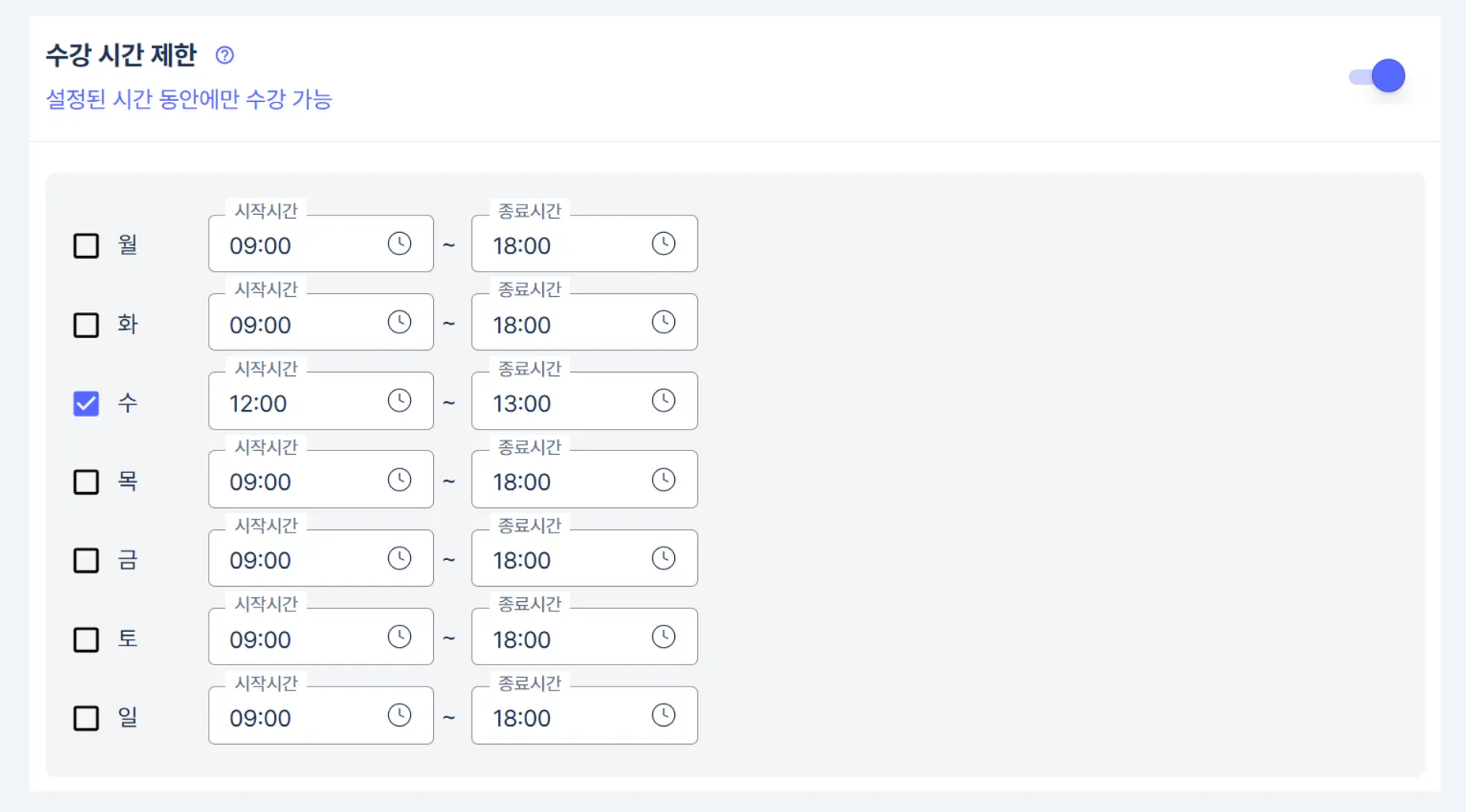Image resolution: width=1466 pixels, height=812 pixels.
Task: Check the 월 (Monday) checkbox
Action: 86,246
